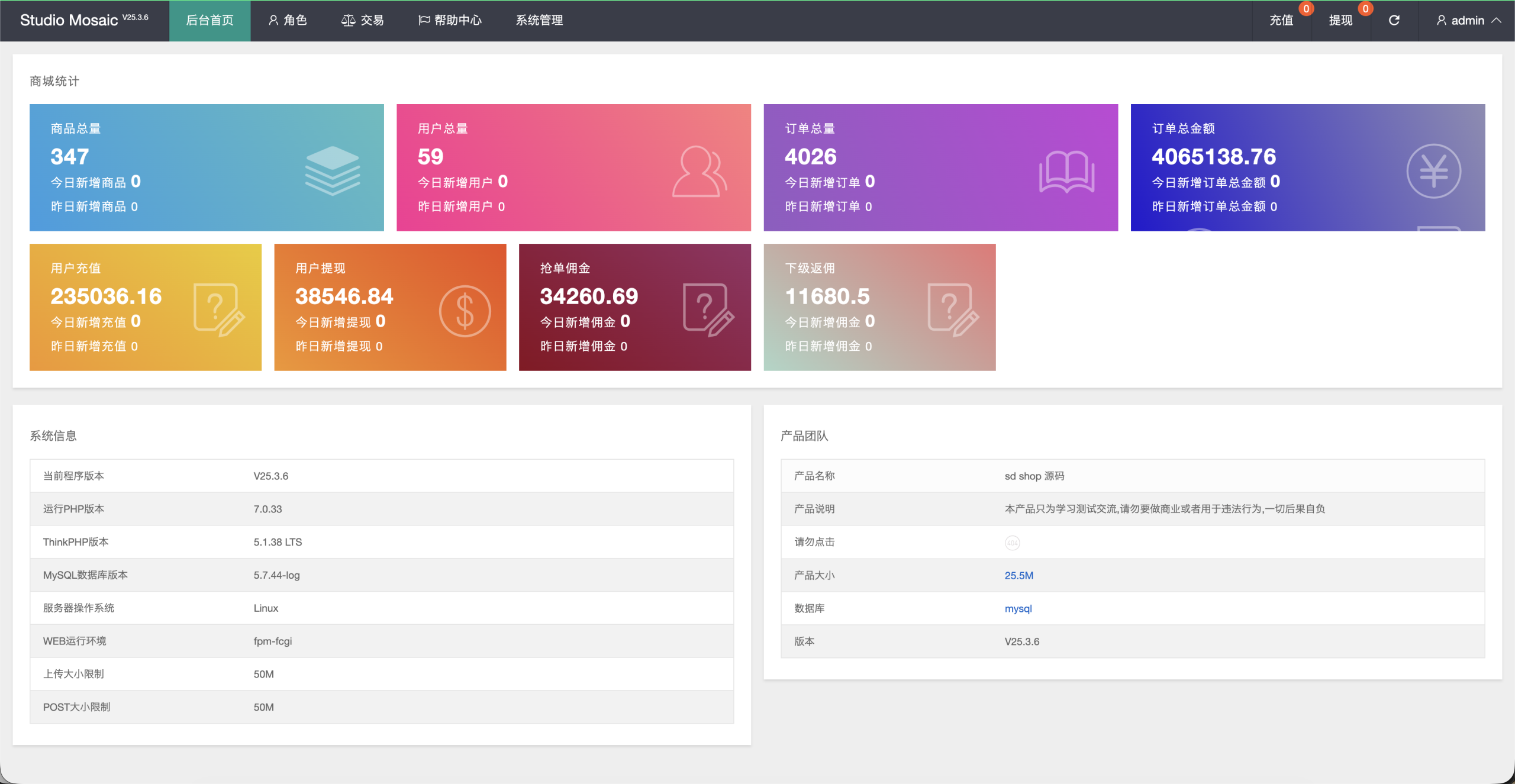Click the dollar icon on 用户提现 card
This screenshot has width=1515, height=784.
point(465,311)
